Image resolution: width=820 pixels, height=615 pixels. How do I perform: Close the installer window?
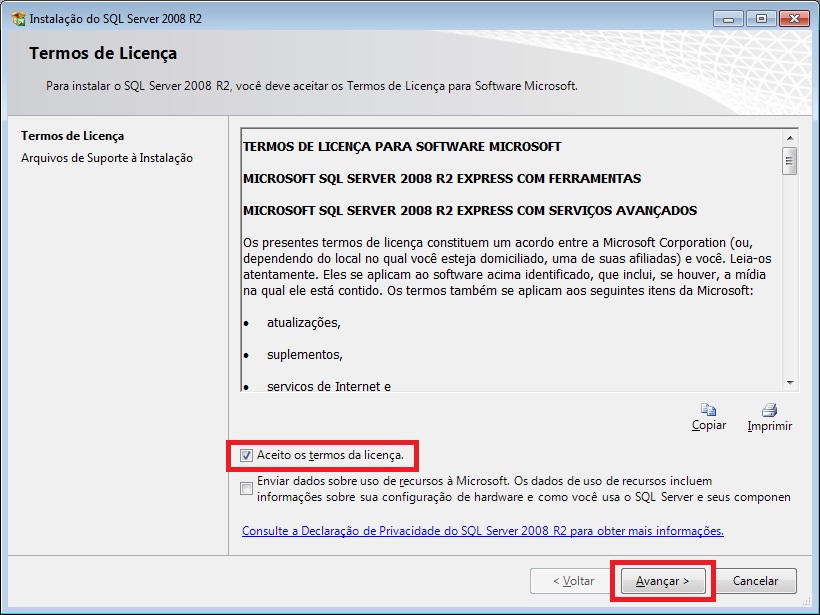click(x=794, y=19)
